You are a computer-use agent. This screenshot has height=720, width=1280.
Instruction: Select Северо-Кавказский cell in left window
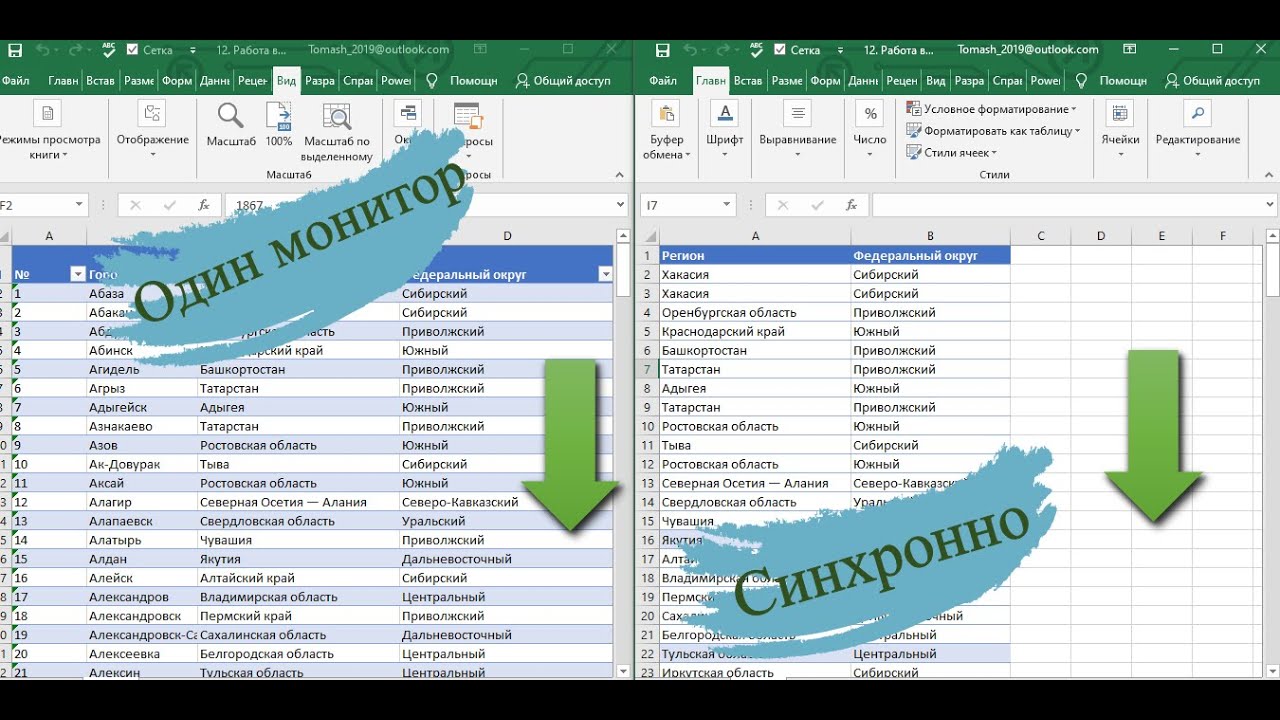coord(505,502)
